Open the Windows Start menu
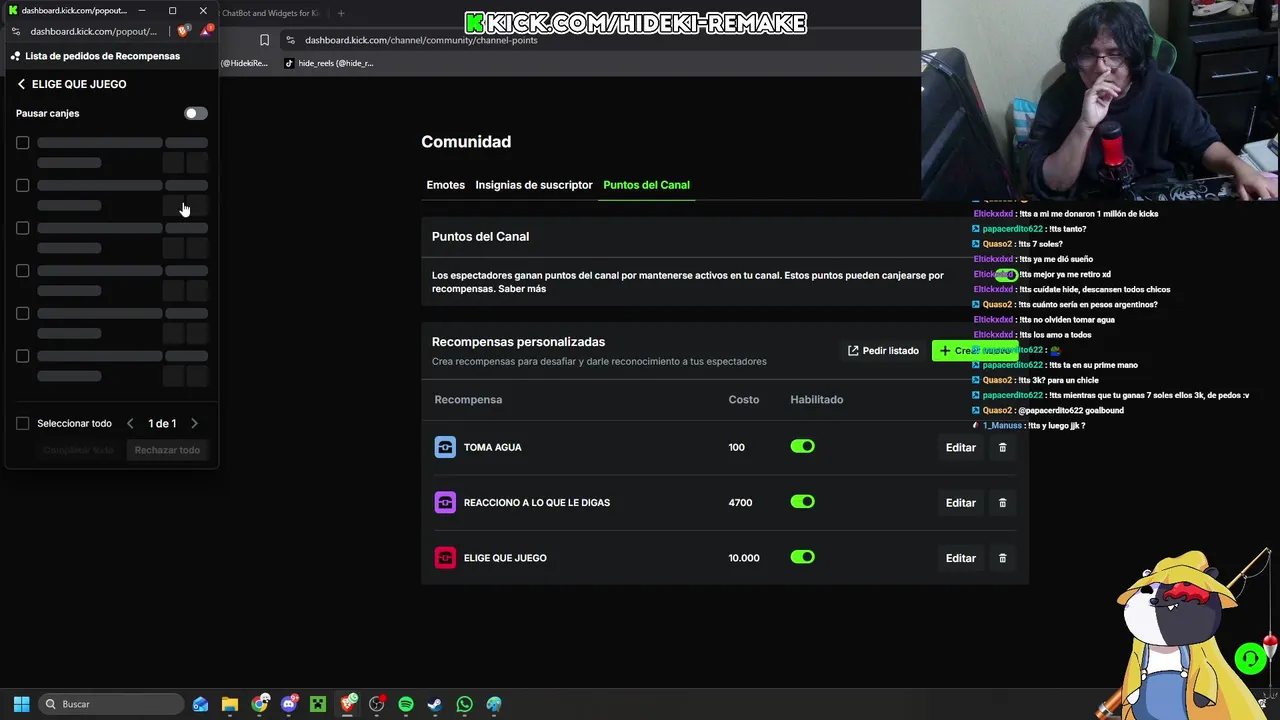The height and width of the screenshot is (720, 1280). [x=21, y=704]
